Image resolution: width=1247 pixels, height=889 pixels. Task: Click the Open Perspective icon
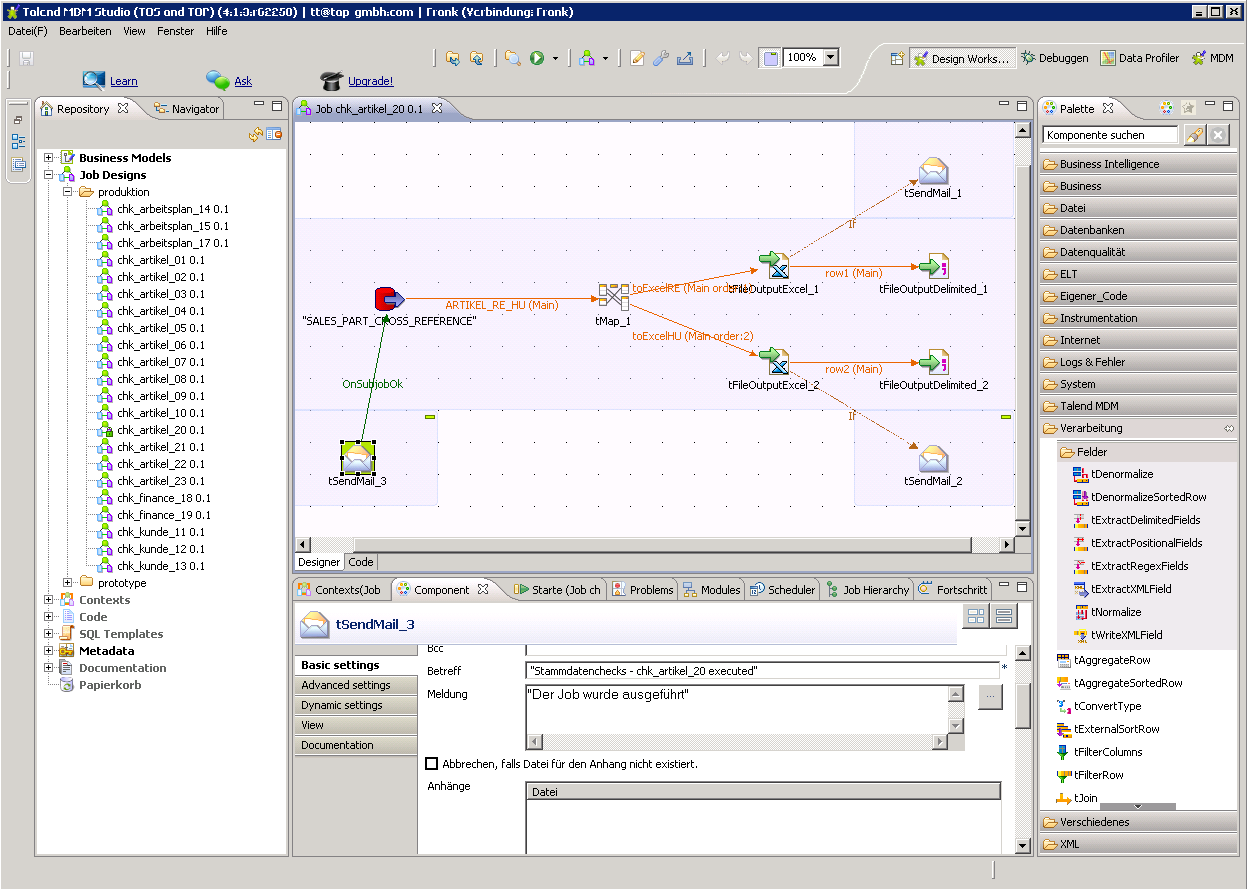(x=897, y=58)
